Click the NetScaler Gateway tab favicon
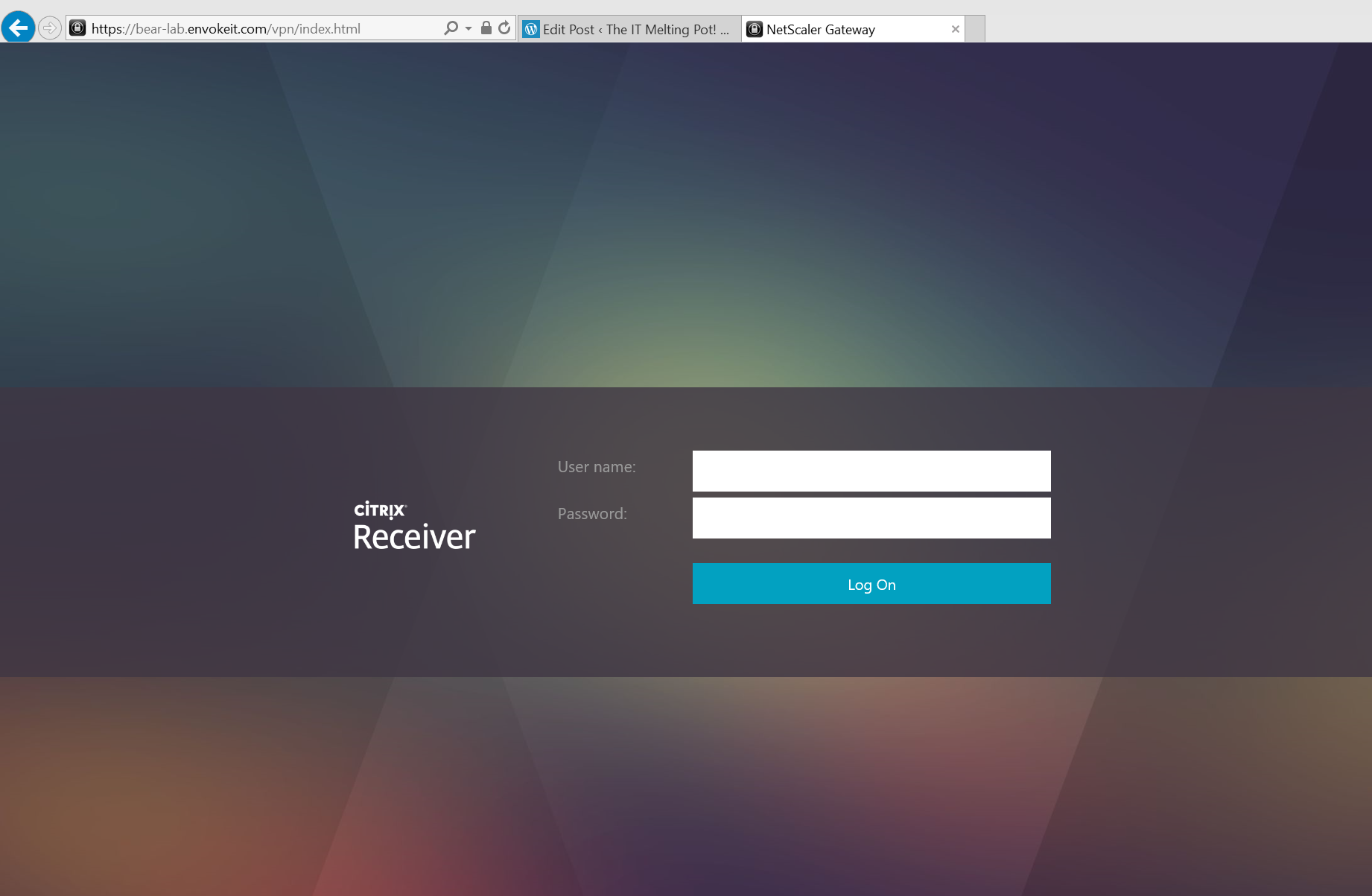The image size is (1372, 896). (755, 29)
